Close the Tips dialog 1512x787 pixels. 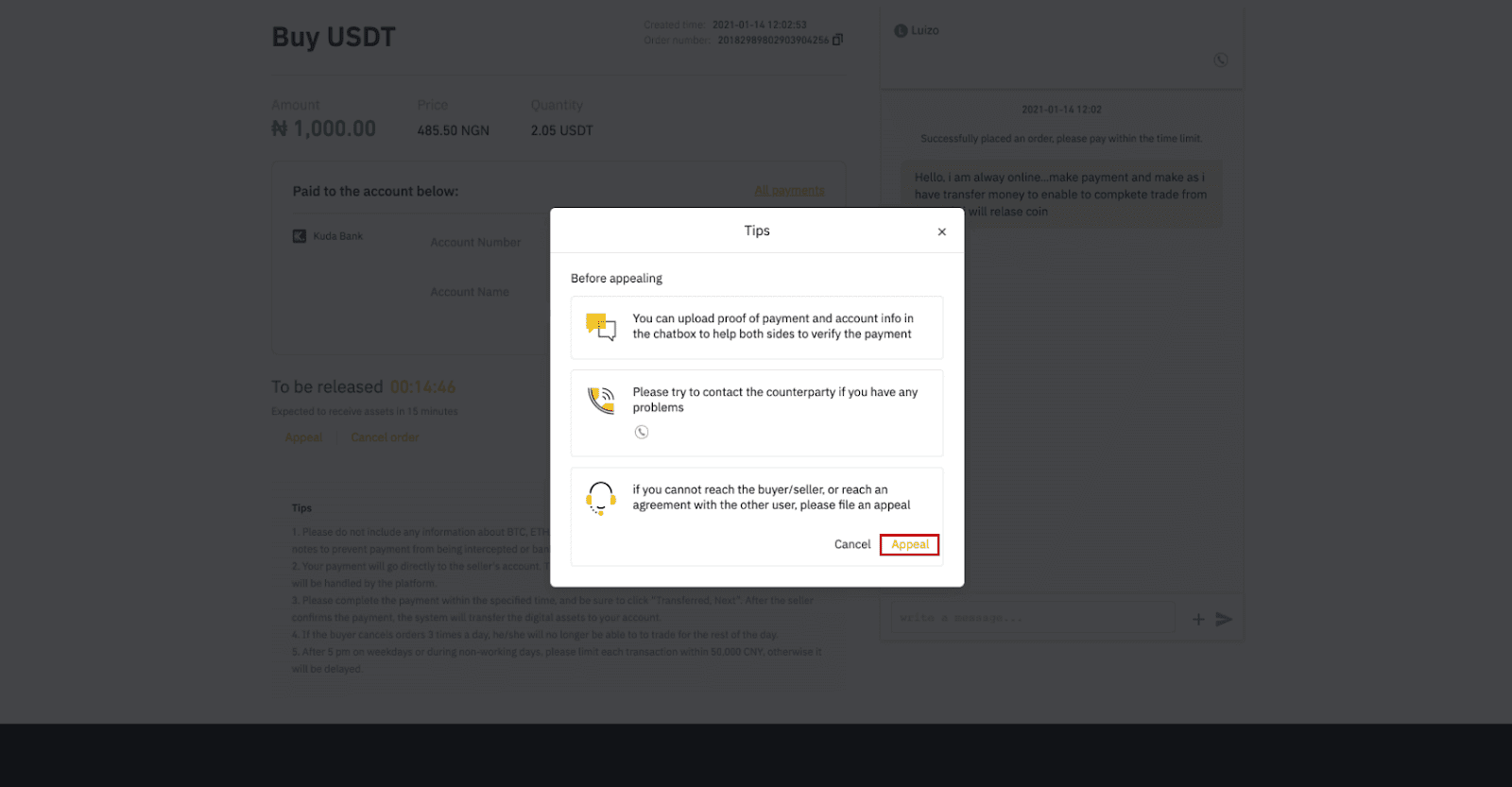[x=941, y=232]
